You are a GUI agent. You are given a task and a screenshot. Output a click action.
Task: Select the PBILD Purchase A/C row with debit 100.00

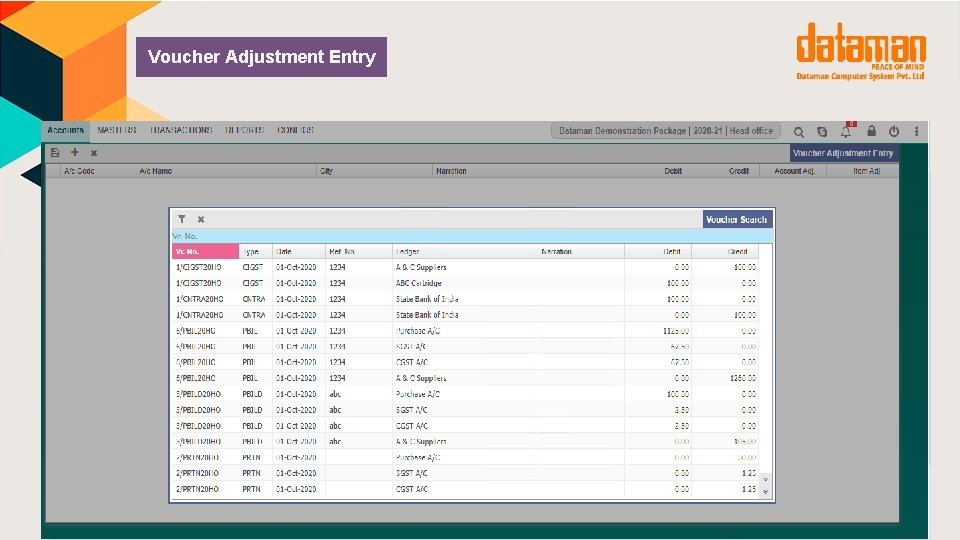pyautogui.click(x=465, y=394)
